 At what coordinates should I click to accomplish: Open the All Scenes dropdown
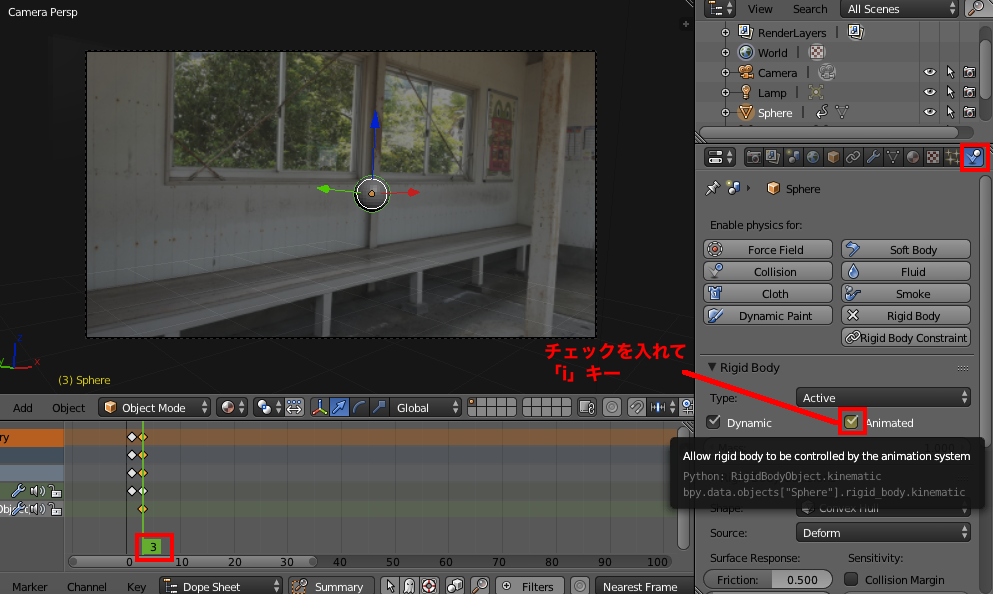[899, 9]
